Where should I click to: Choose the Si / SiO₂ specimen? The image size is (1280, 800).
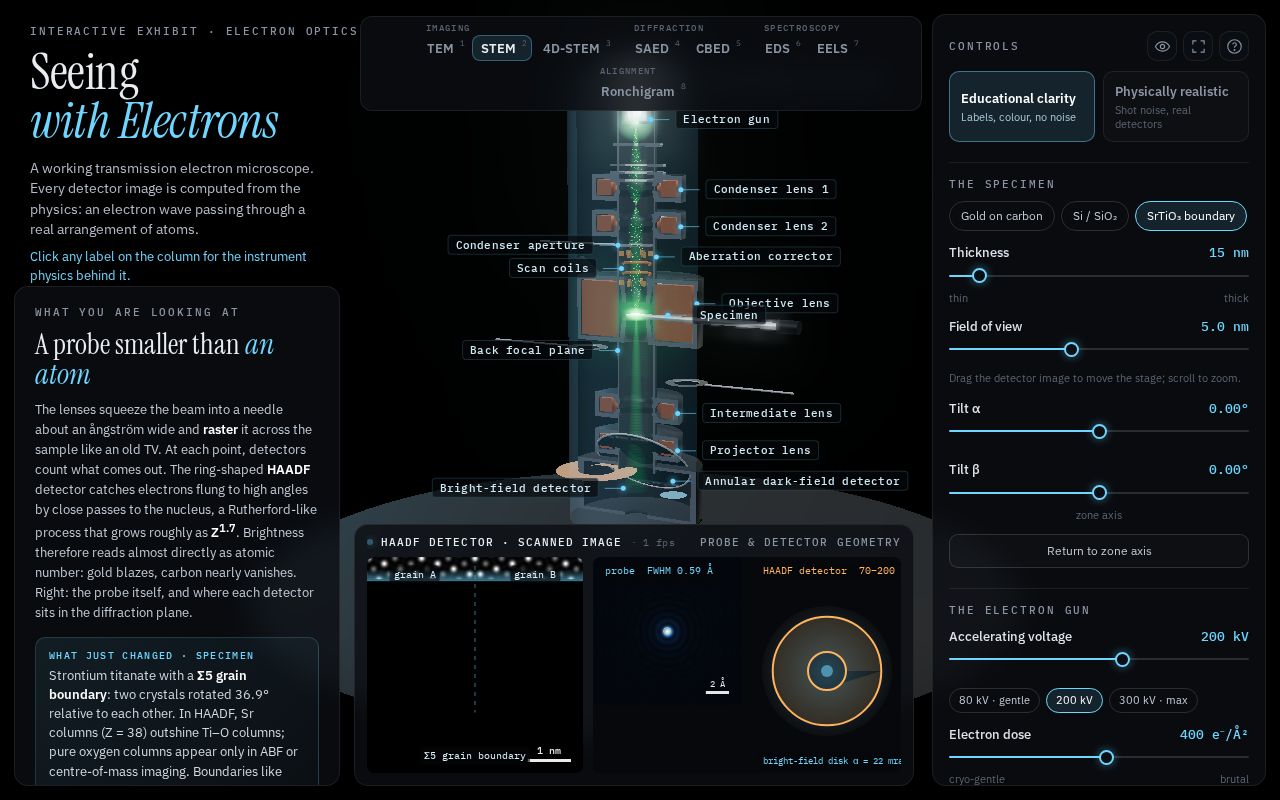tap(1094, 216)
